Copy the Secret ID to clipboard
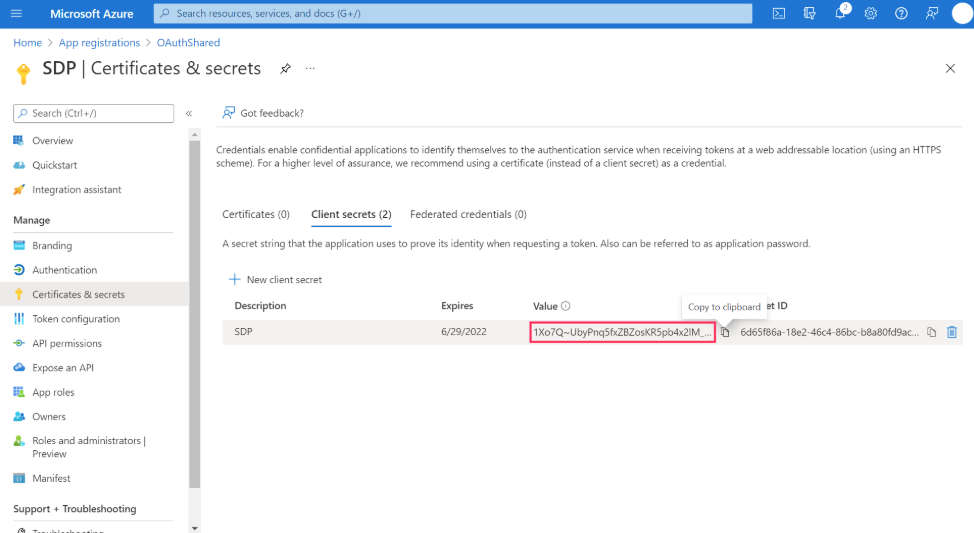Image resolution: width=974 pixels, height=533 pixels. (x=931, y=332)
